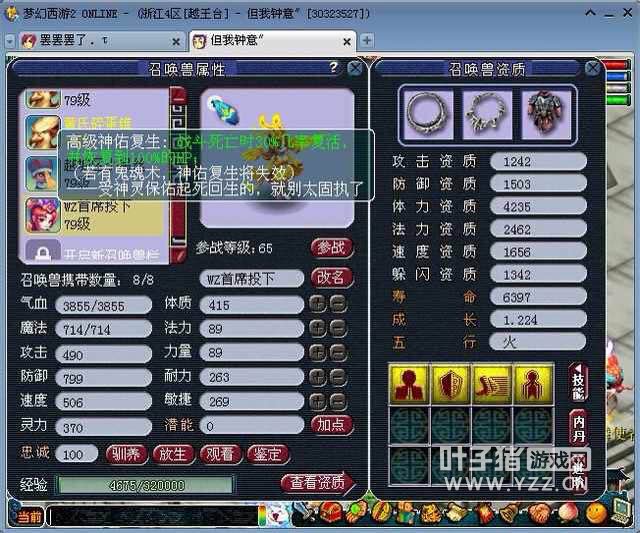This screenshot has width=640, height=533.
Task: Click the shield-shaped second skill icon
Action: (451, 384)
